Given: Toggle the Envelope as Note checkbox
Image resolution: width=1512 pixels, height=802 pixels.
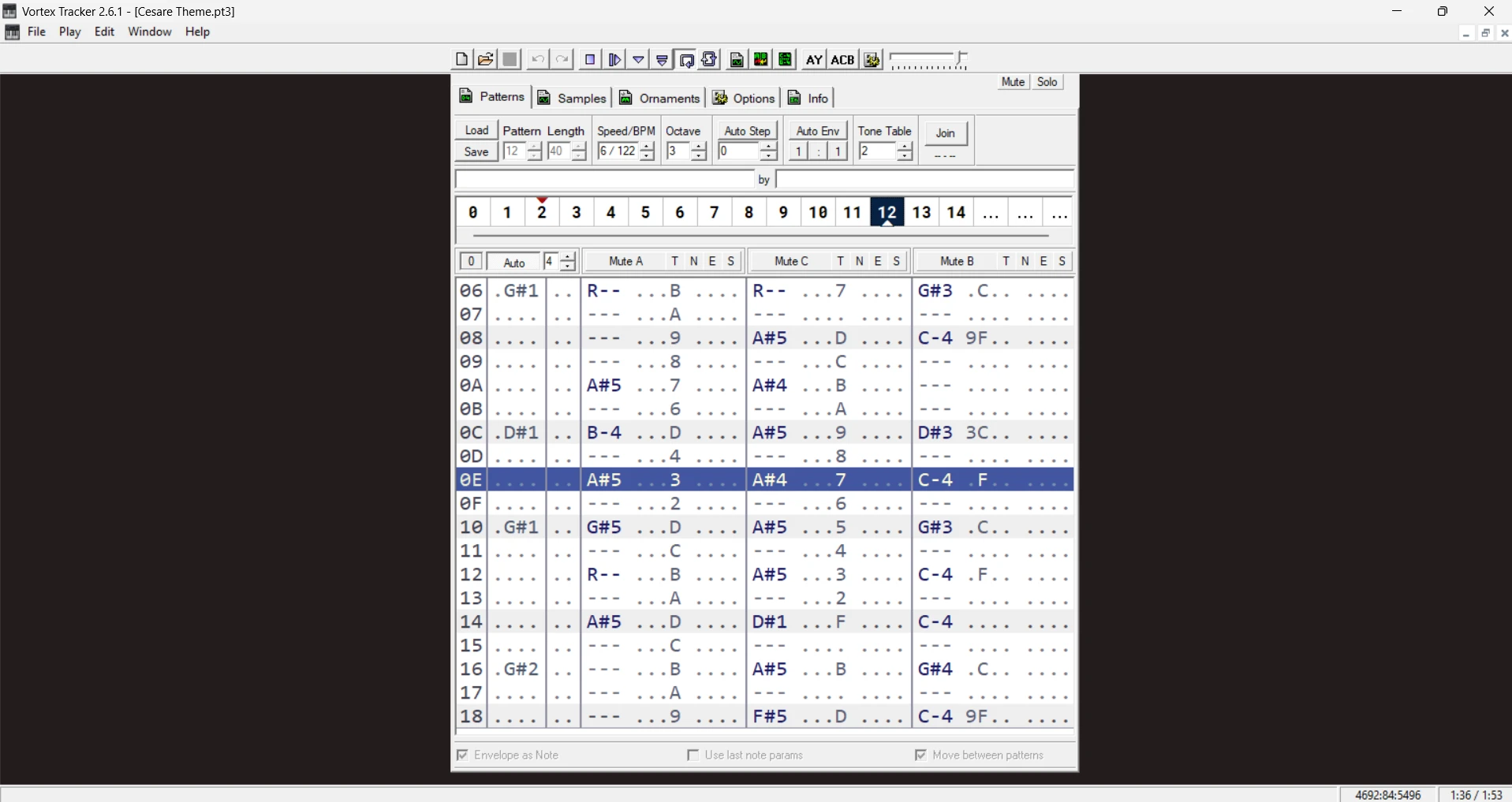Looking at the screenshot, I should 463,755.
